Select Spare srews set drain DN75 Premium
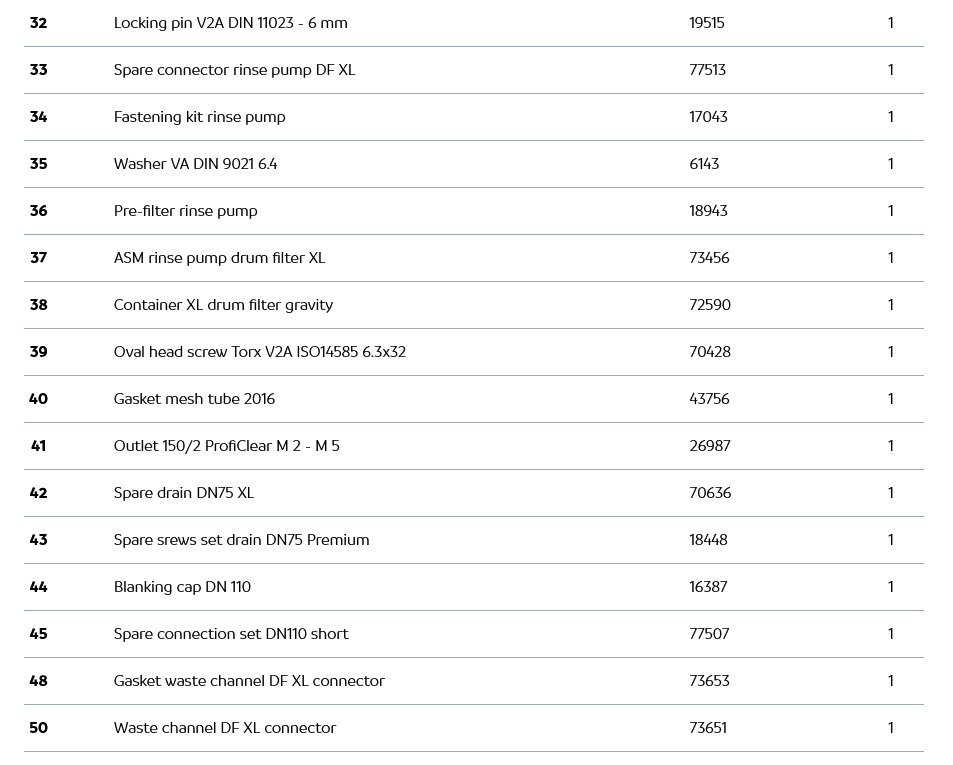Screen dimensions: 953x765 pyautogui.click(x=241, y=540)
